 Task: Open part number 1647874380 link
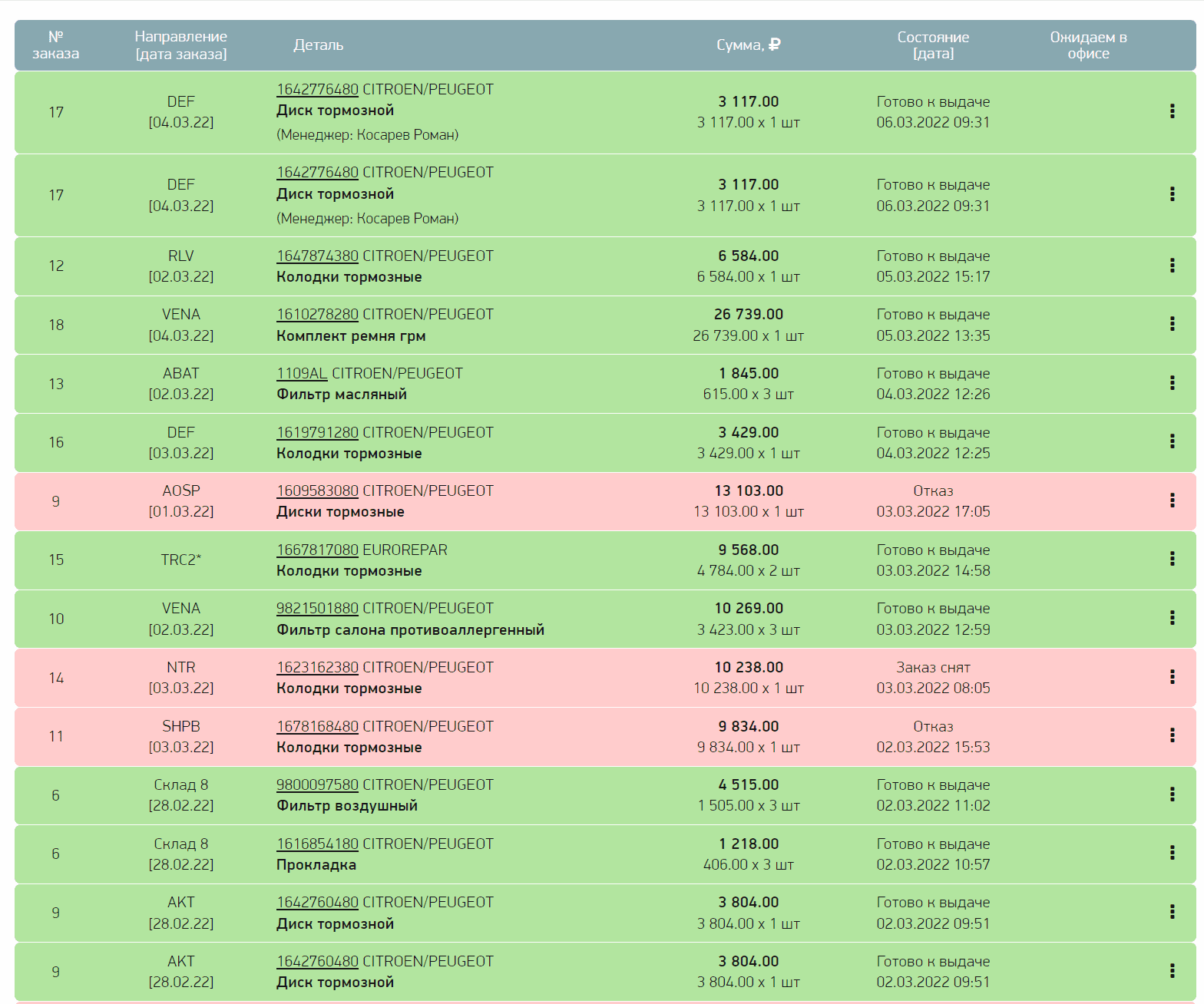click(x=317, y=256)
